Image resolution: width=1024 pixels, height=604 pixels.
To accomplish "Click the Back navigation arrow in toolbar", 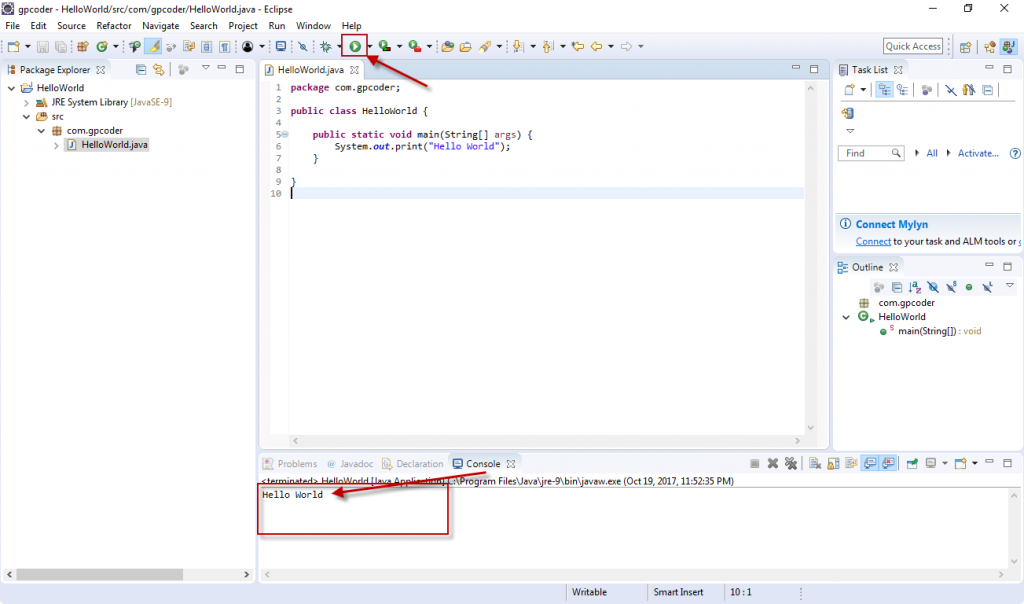I will pos(596,46).
